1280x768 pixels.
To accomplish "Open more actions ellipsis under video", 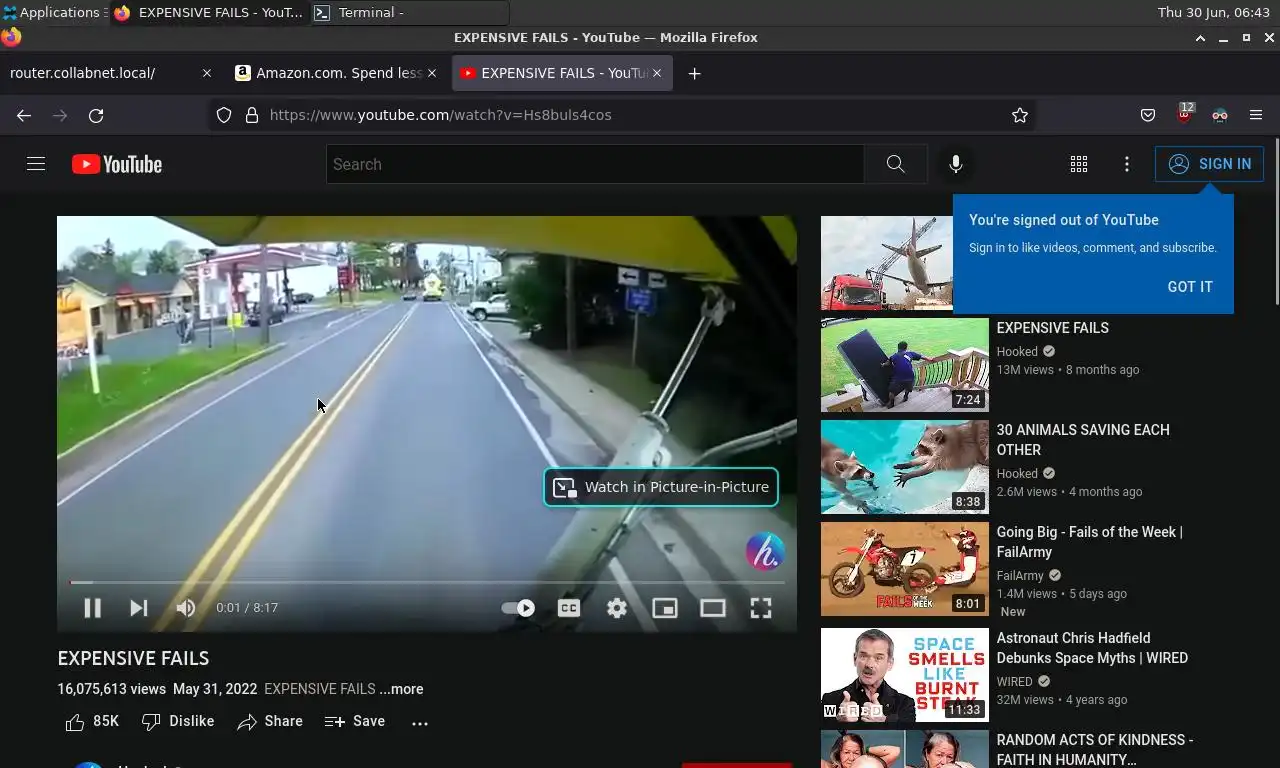I will [x=420, y=722].
